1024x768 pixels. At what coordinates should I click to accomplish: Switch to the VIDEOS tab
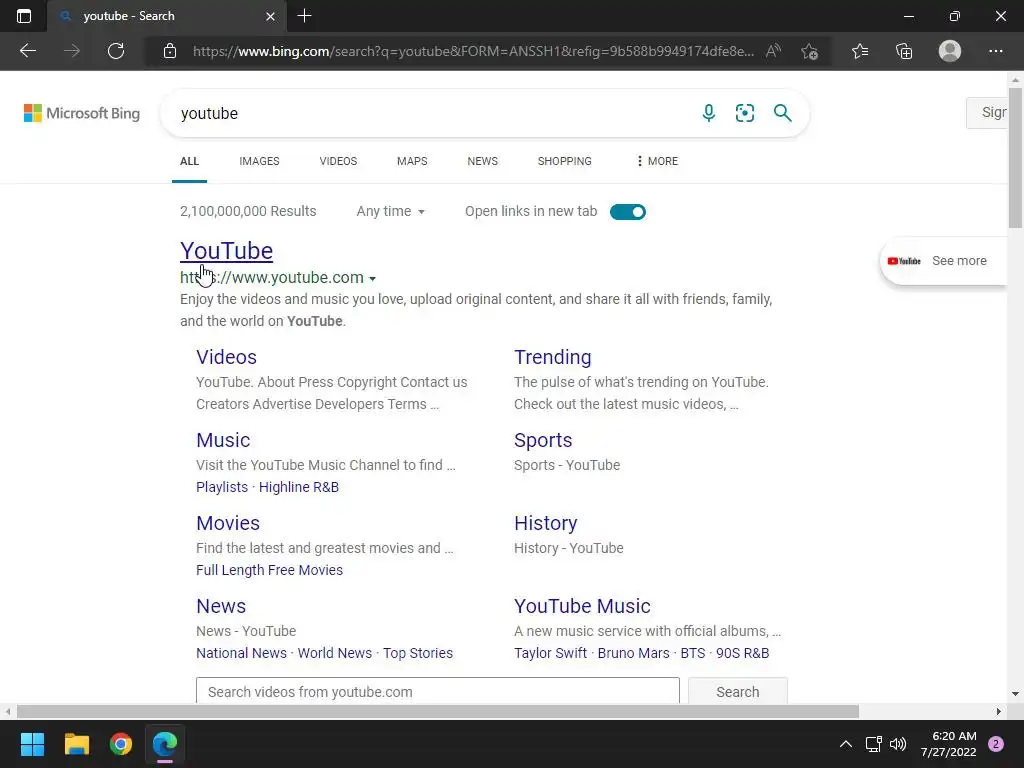tap(338, 161)
